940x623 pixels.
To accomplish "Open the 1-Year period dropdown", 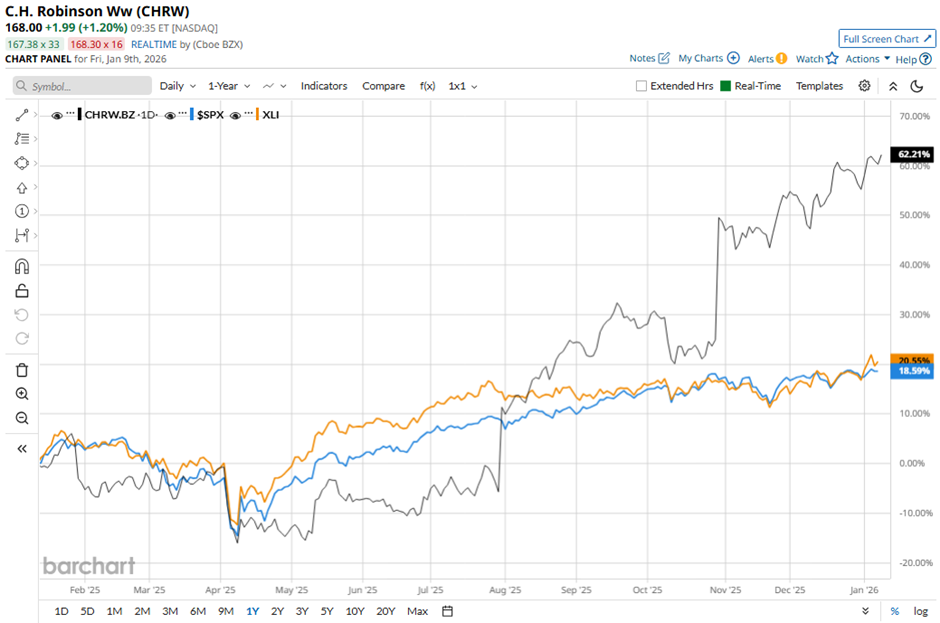I will click(x=229, y=86).
